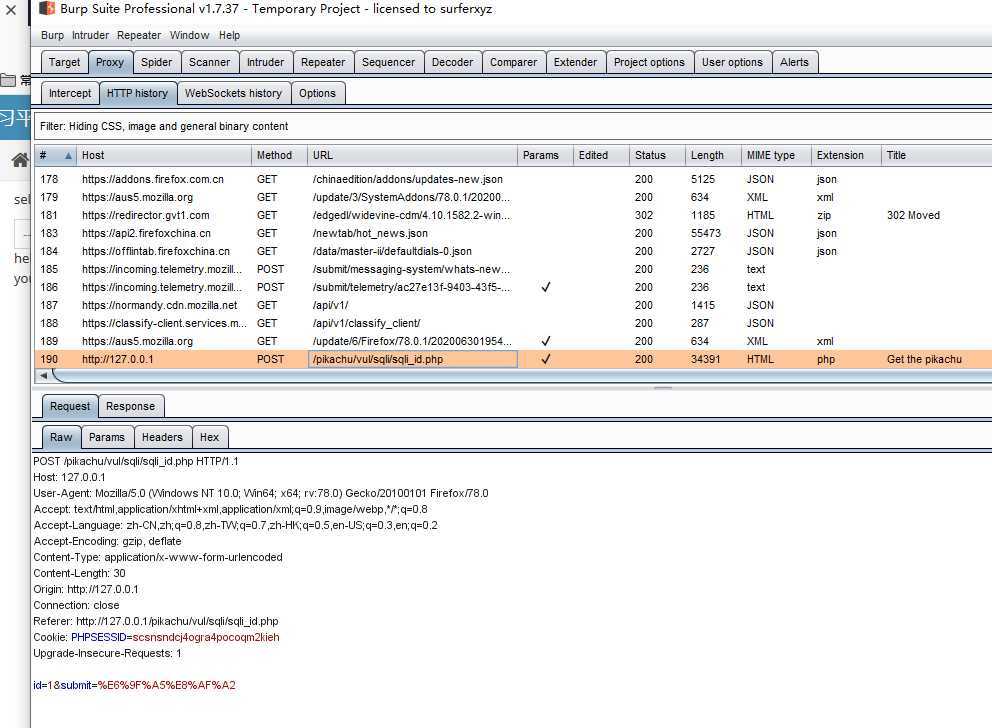Switch to the Spider tab
This screenshot has height=728, width=992.
tap(156, 62)
